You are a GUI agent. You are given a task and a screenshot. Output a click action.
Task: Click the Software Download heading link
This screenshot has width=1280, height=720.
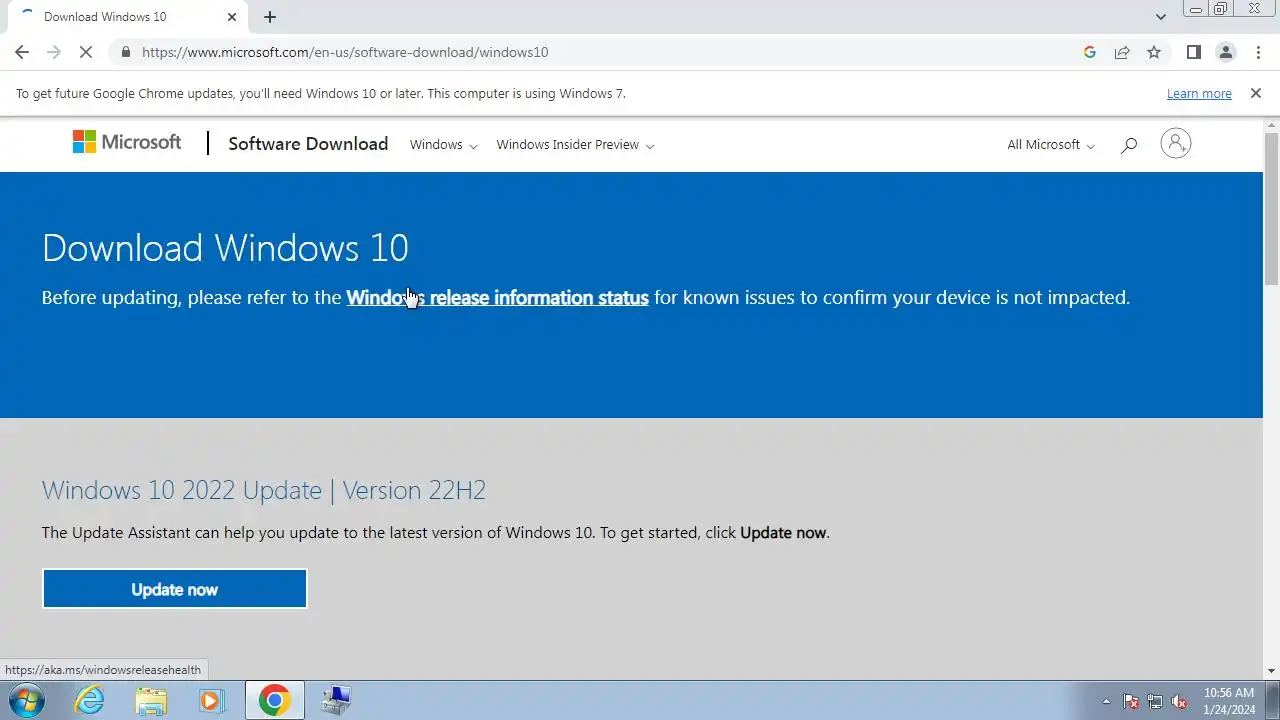pyautogui.click(x=308, y=143)
